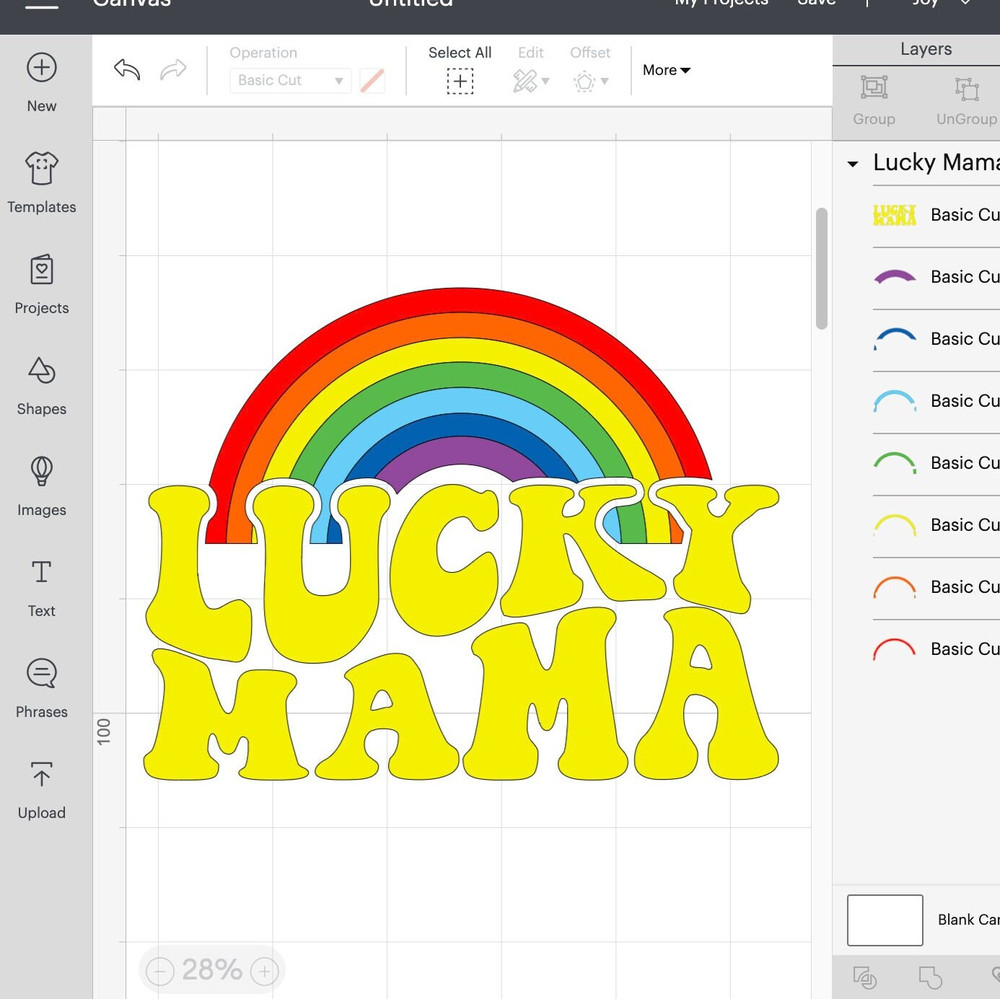Click the Undo arrow
The width and height of the screenshot is (1000, 1000).
click(x=126, y=70)
